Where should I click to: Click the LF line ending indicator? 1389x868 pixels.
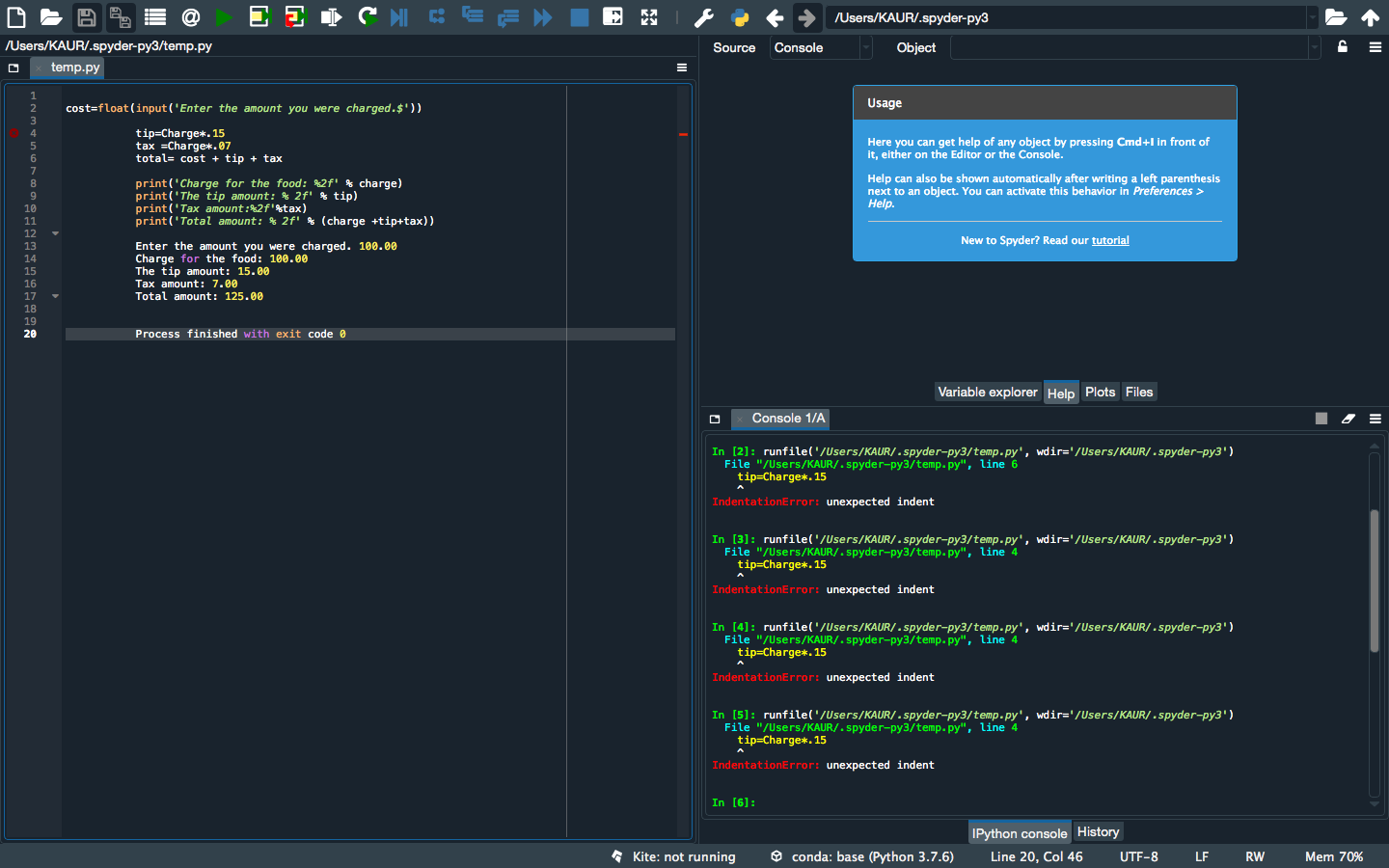pyautogui.click(x=1202, y=856)
